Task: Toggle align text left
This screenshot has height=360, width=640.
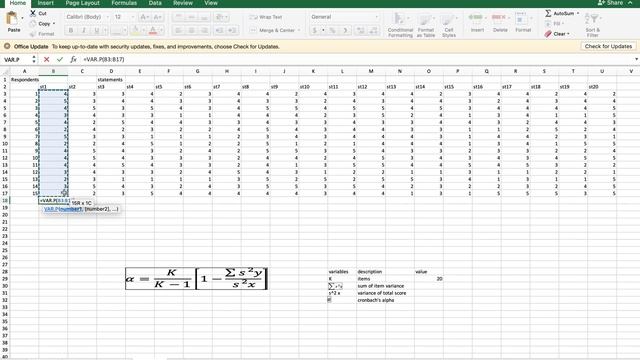Action: click(178, 31)
